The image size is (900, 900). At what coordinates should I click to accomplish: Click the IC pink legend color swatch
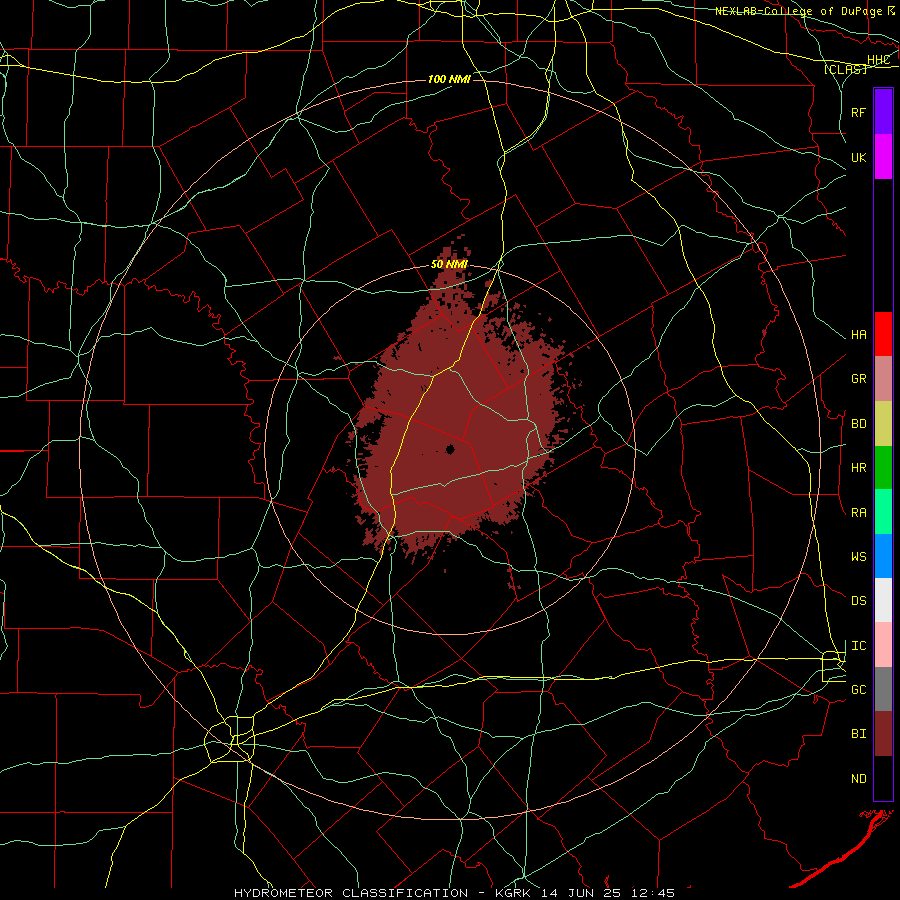tap(883, 645)
